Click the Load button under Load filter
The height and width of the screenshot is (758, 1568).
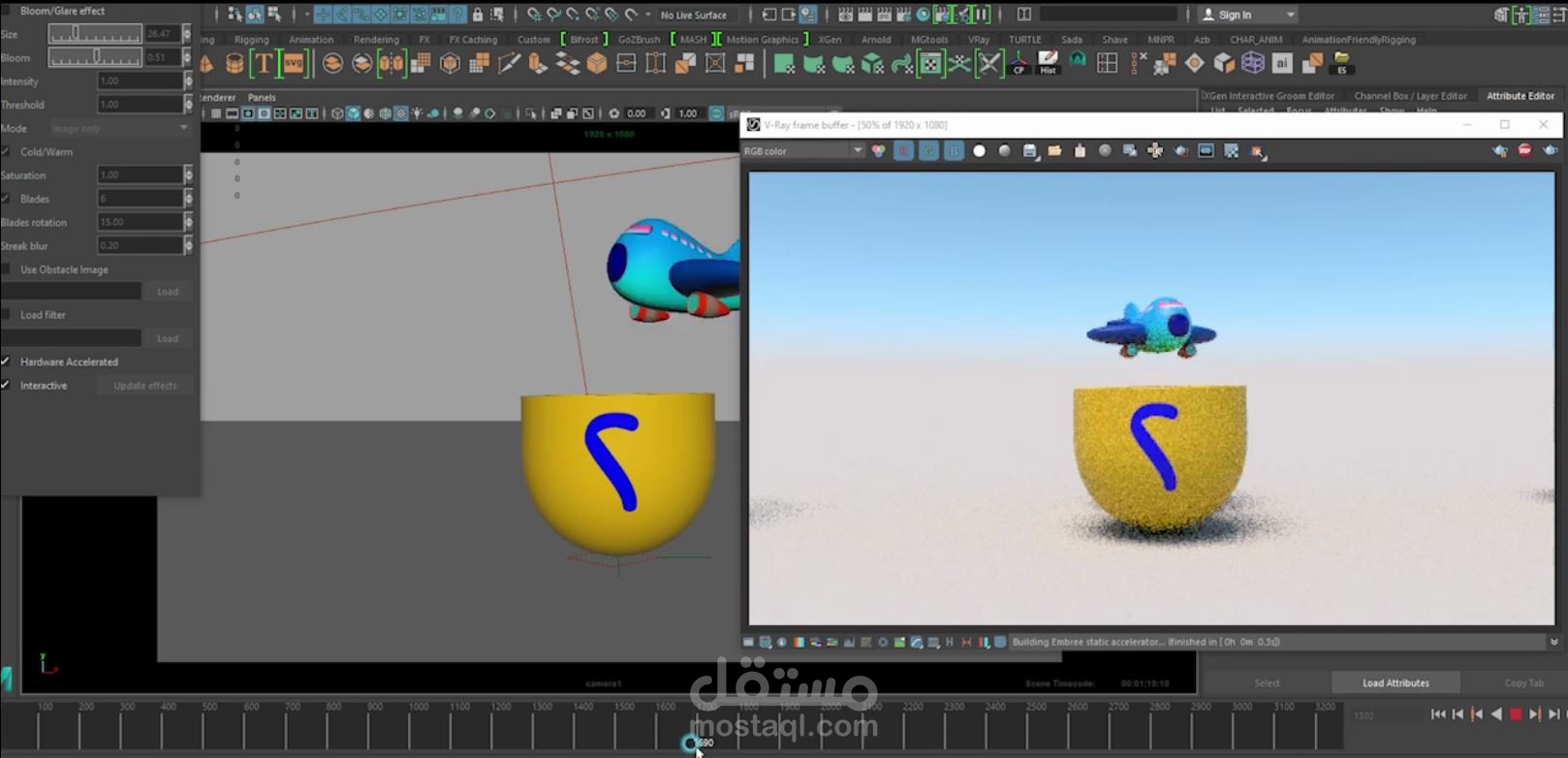tap(168, 338)
